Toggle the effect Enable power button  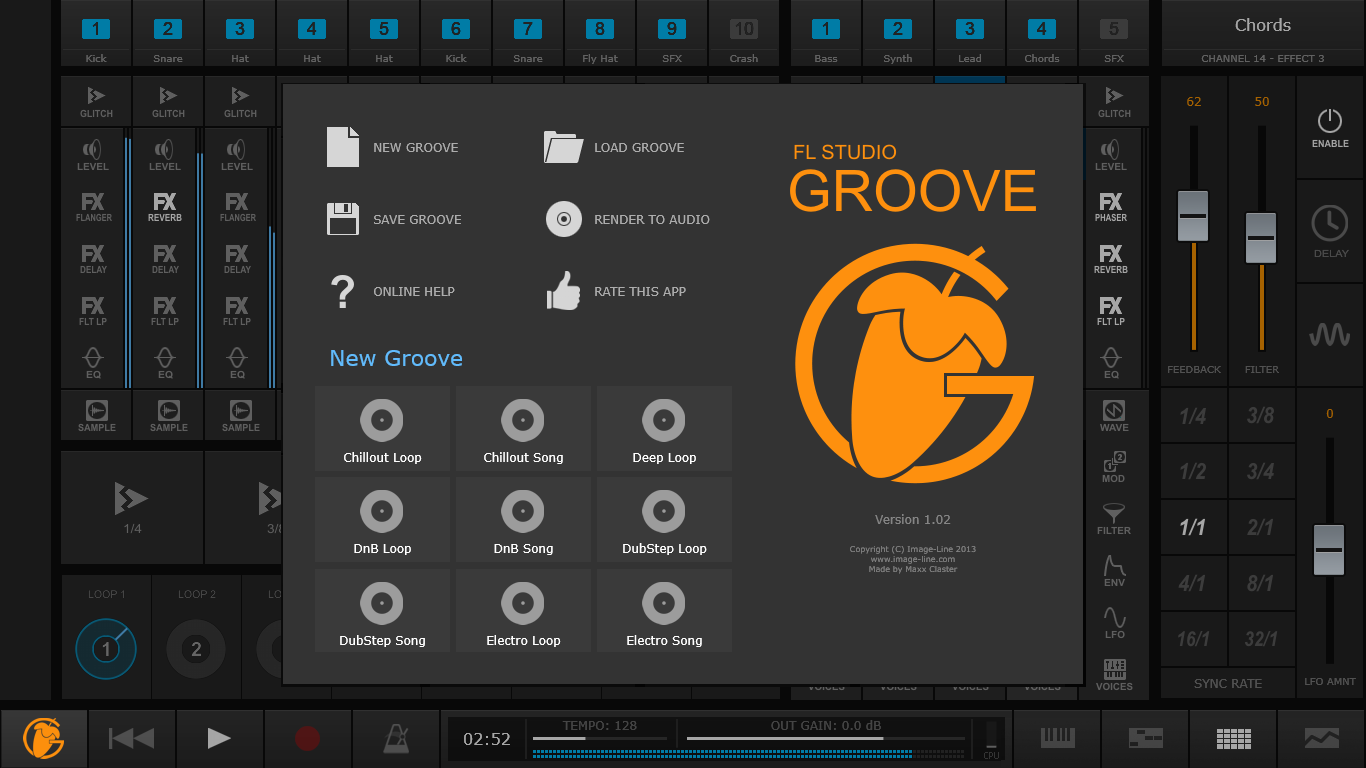pyautogui.click(x=1329, y=128)
